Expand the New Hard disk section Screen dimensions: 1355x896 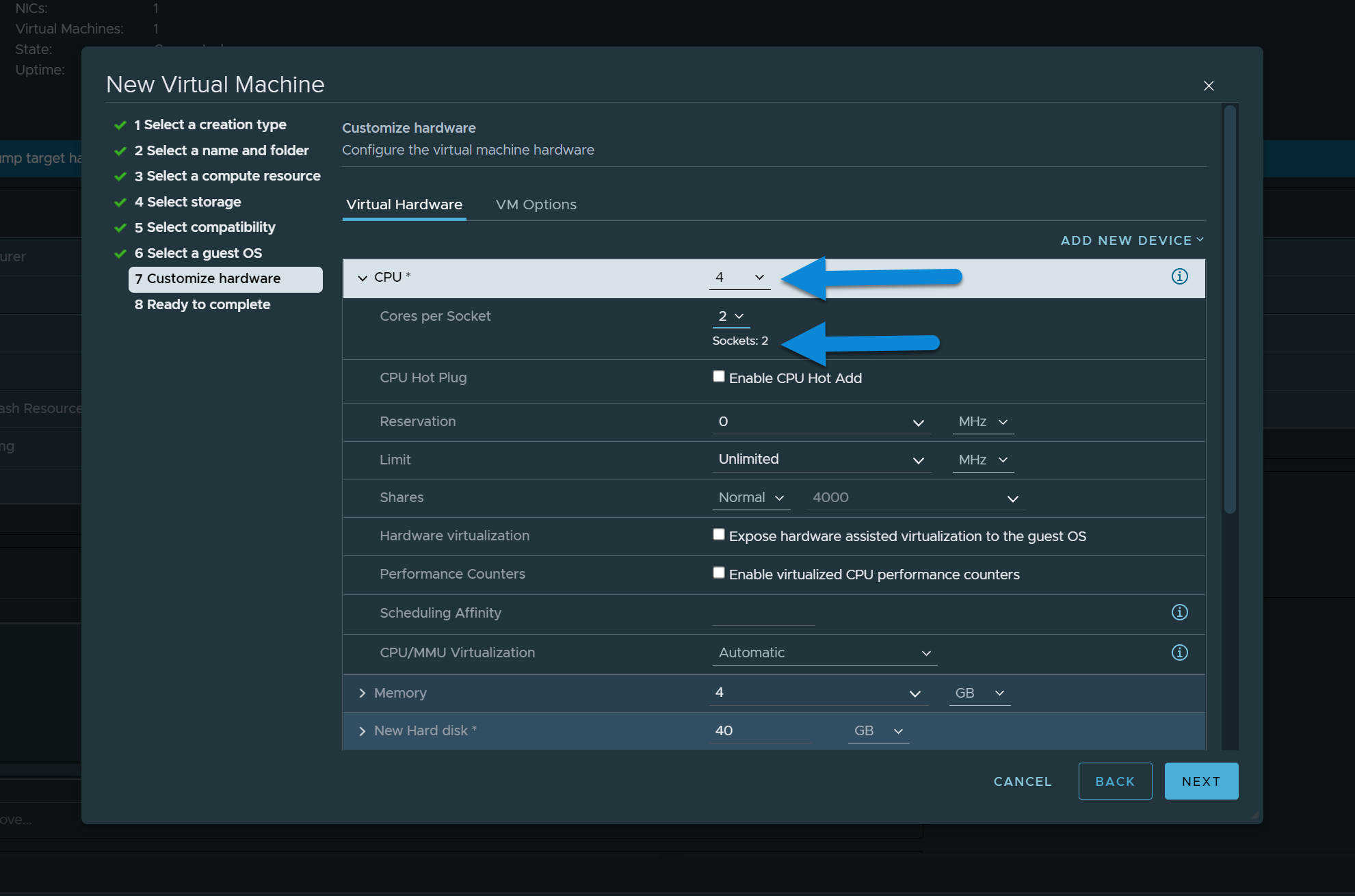[363, 731]
